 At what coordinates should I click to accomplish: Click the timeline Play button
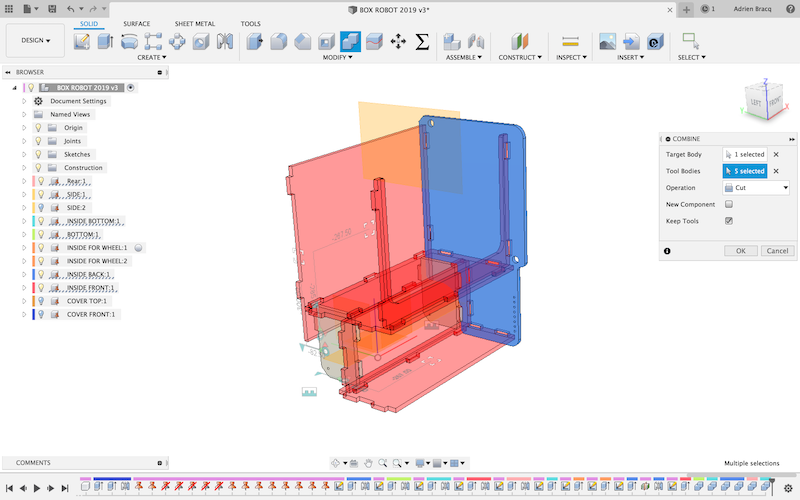click(37, 488)
